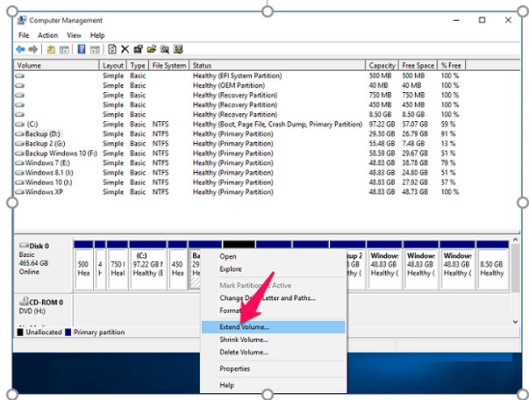Sort by the % Free column header
Screen dimensions: 529x400
pos(451,65)
